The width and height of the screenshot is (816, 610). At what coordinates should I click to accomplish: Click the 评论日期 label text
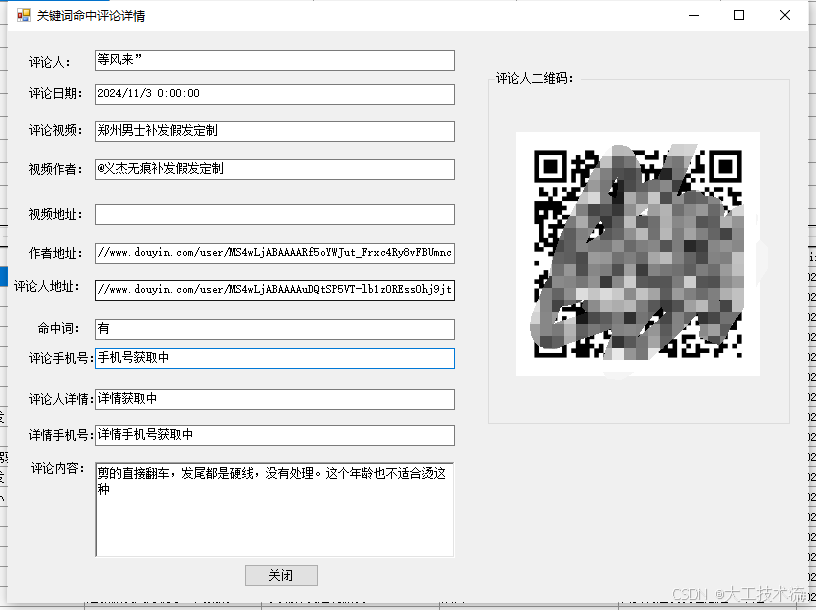(x=55, y=94)
